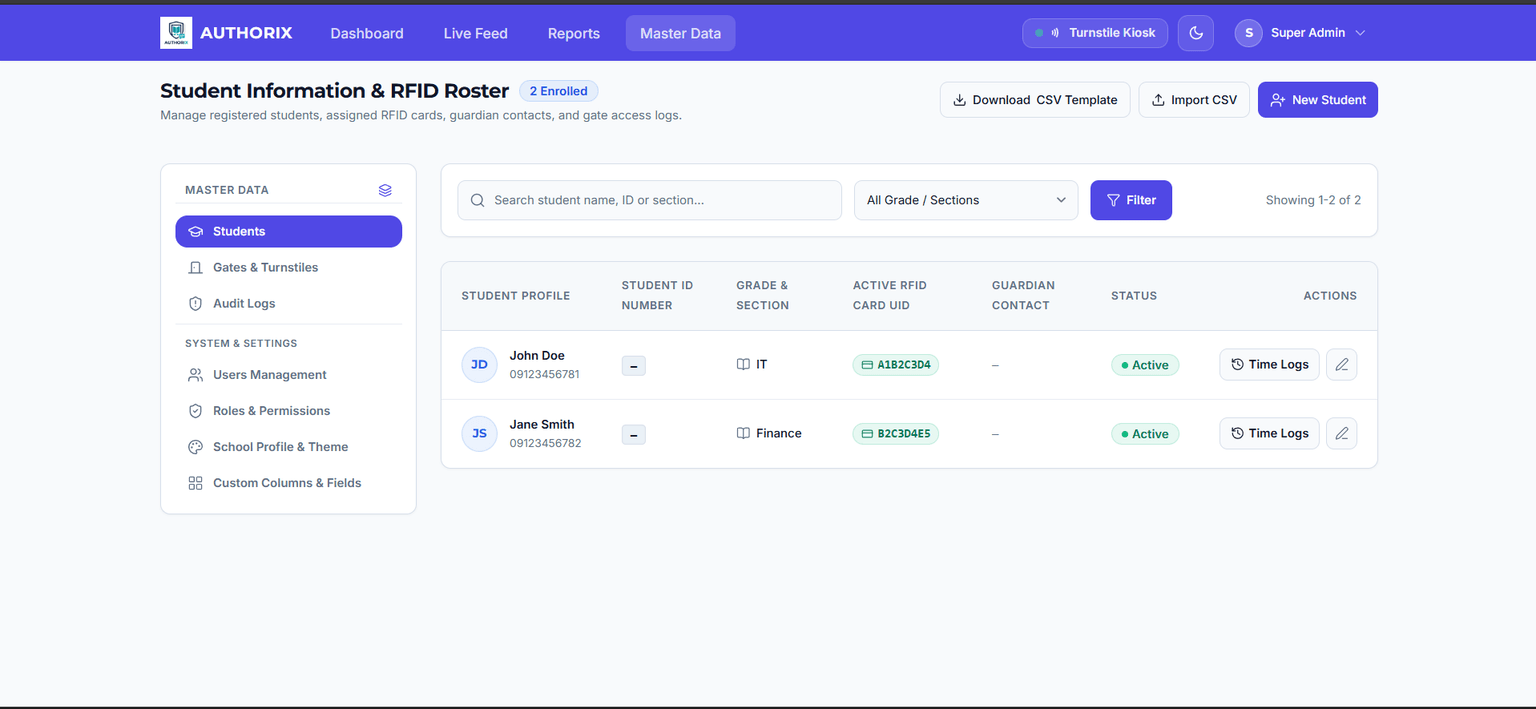Open Time Logs for John Doe
Screen dimensions: 1536x709
pyautogui.click(x=1269, y=365)
